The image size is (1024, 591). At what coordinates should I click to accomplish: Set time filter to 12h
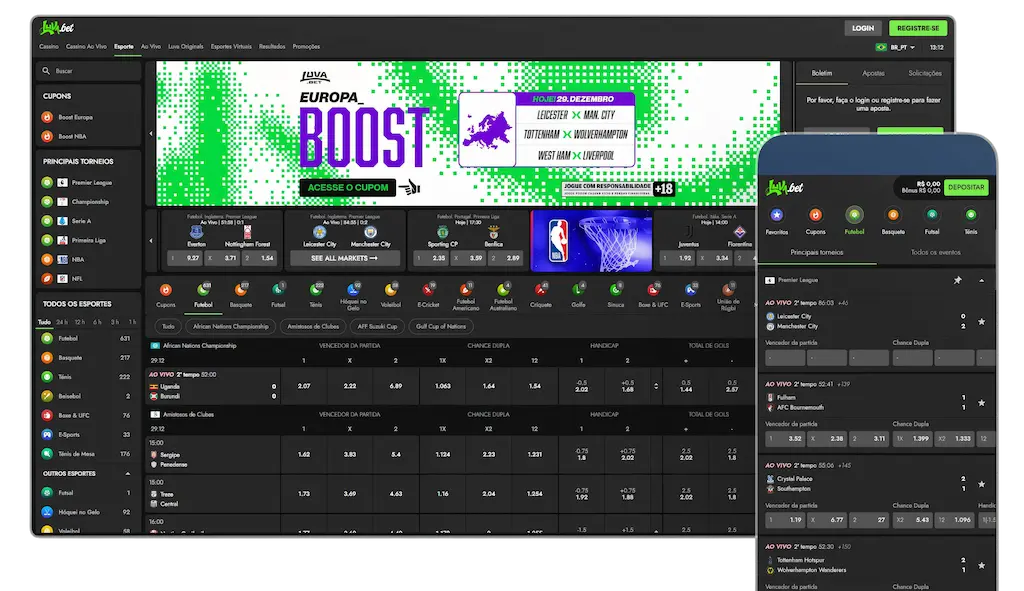tap(80, 322)
